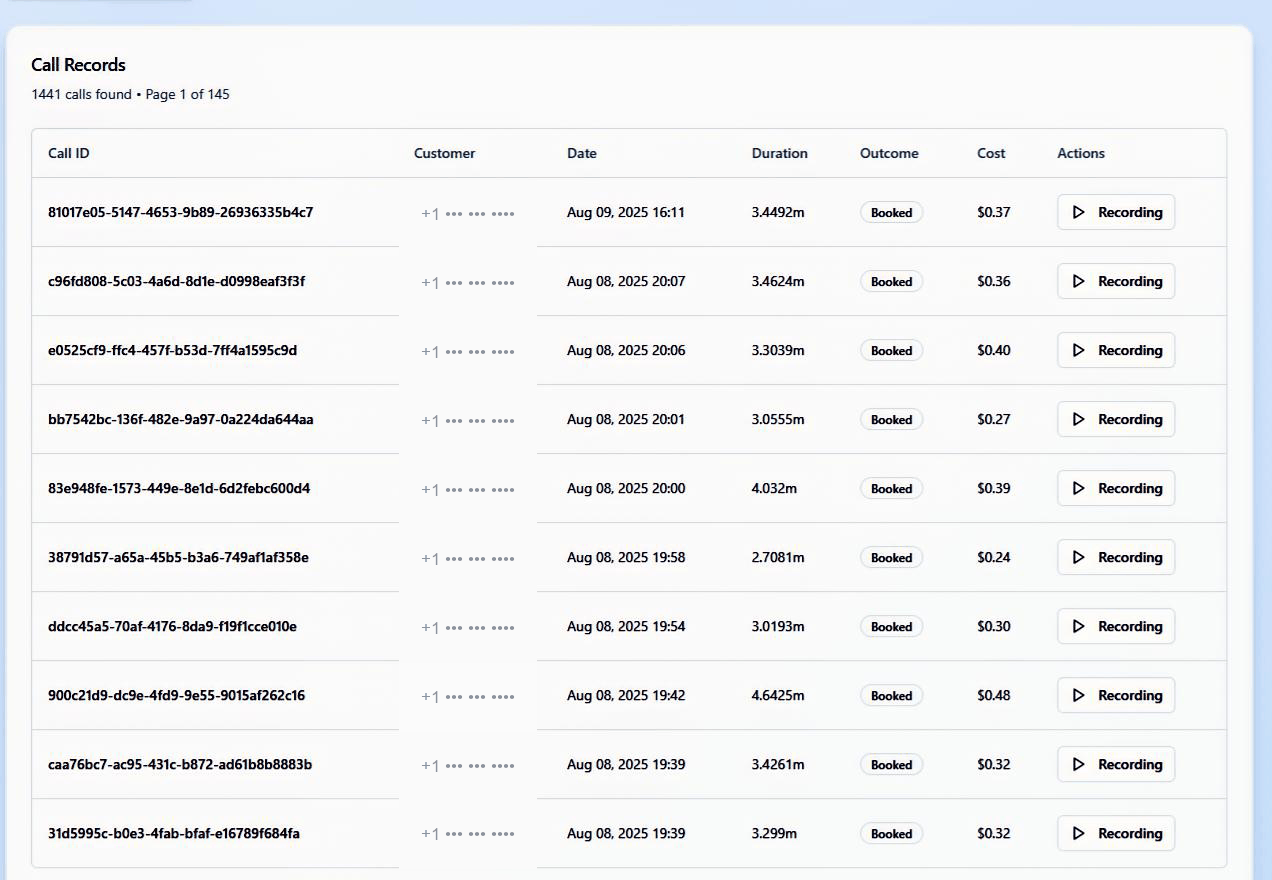Select call ID 900c21d9-dc9e-4fd9-9e55-9015af262c16
This screenshot has width=1272, height=880.
point(177,695)
